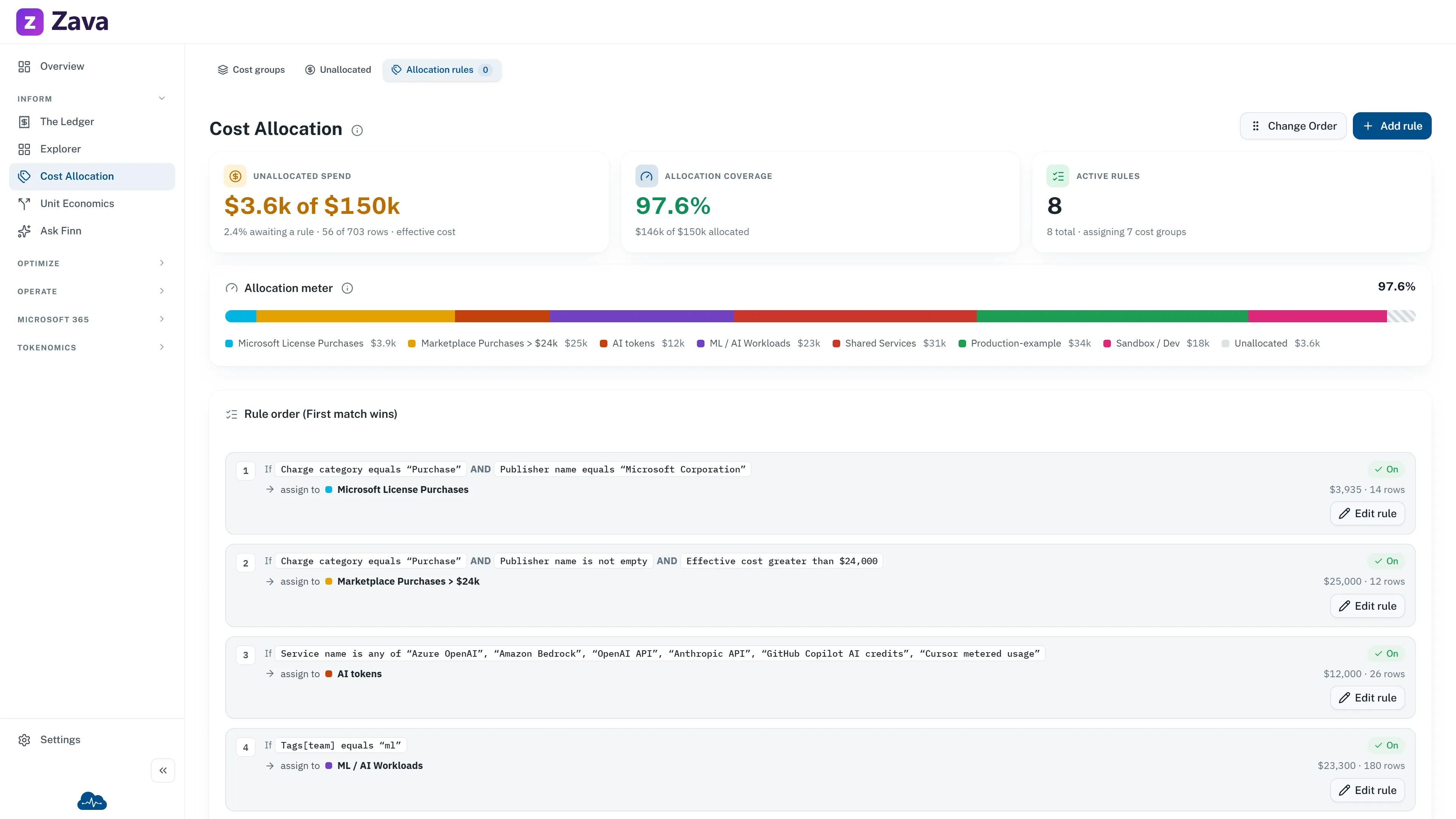Go to The Ledger menu item
The width and height of the screenshot is (1456, 819).
[91, 122]
